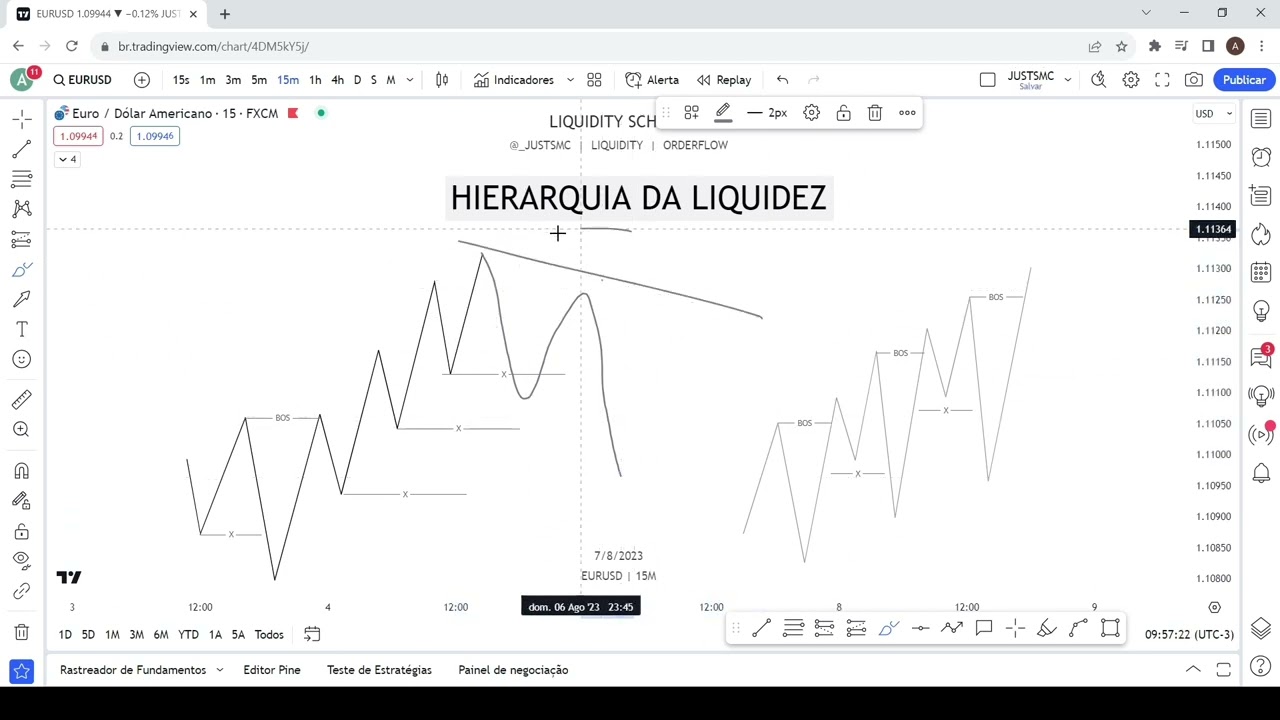Select the ruler measure tool

click(x=22, y=400)
